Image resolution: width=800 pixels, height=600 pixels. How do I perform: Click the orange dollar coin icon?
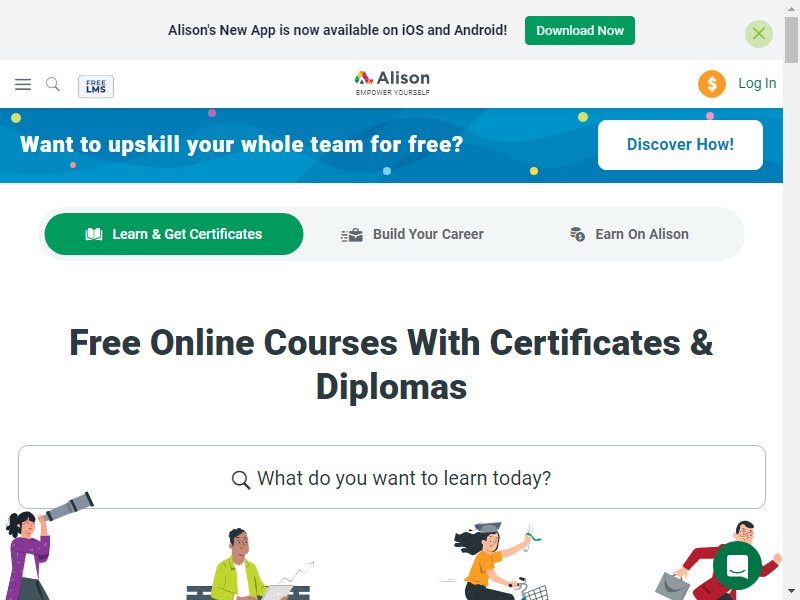point(712,84)
